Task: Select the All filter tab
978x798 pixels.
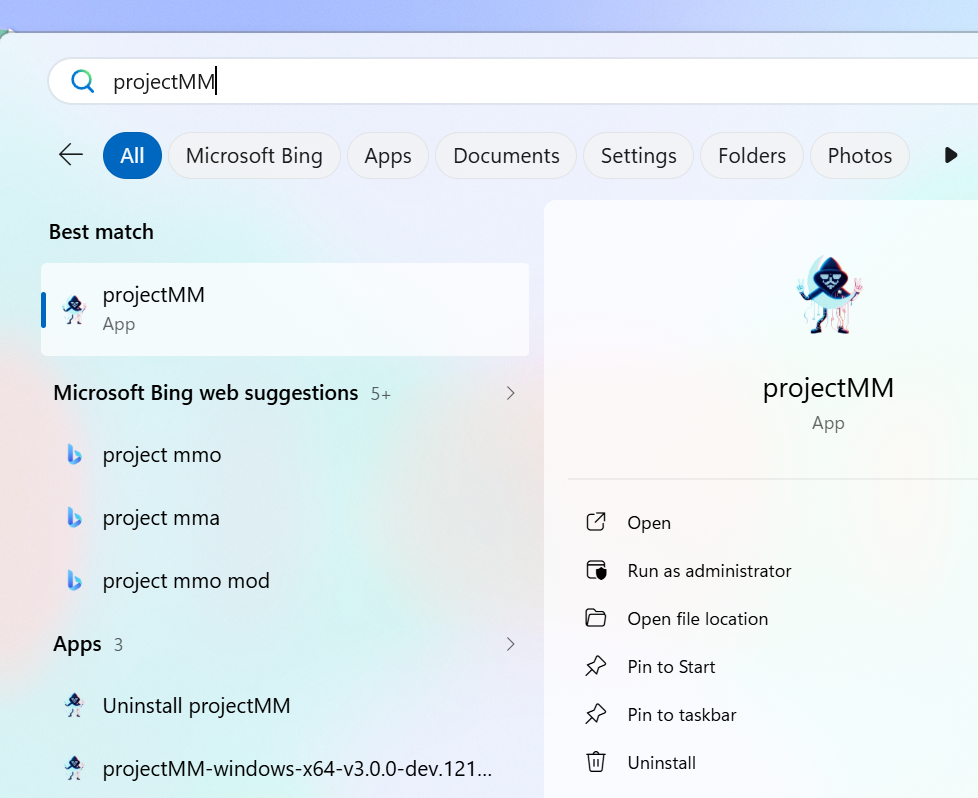Action: click(132, 155)
